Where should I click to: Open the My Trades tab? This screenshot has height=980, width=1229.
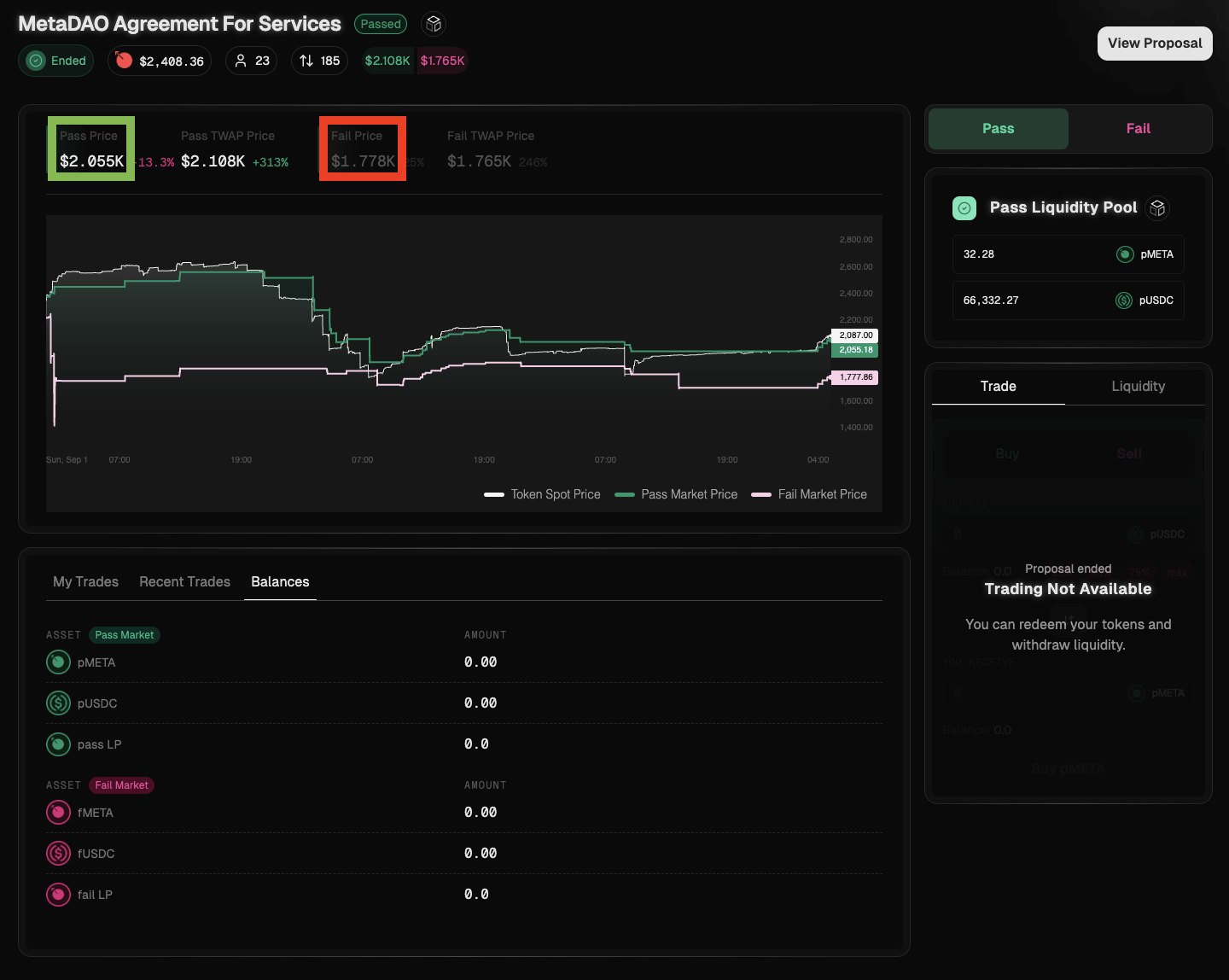click(85, 582)
